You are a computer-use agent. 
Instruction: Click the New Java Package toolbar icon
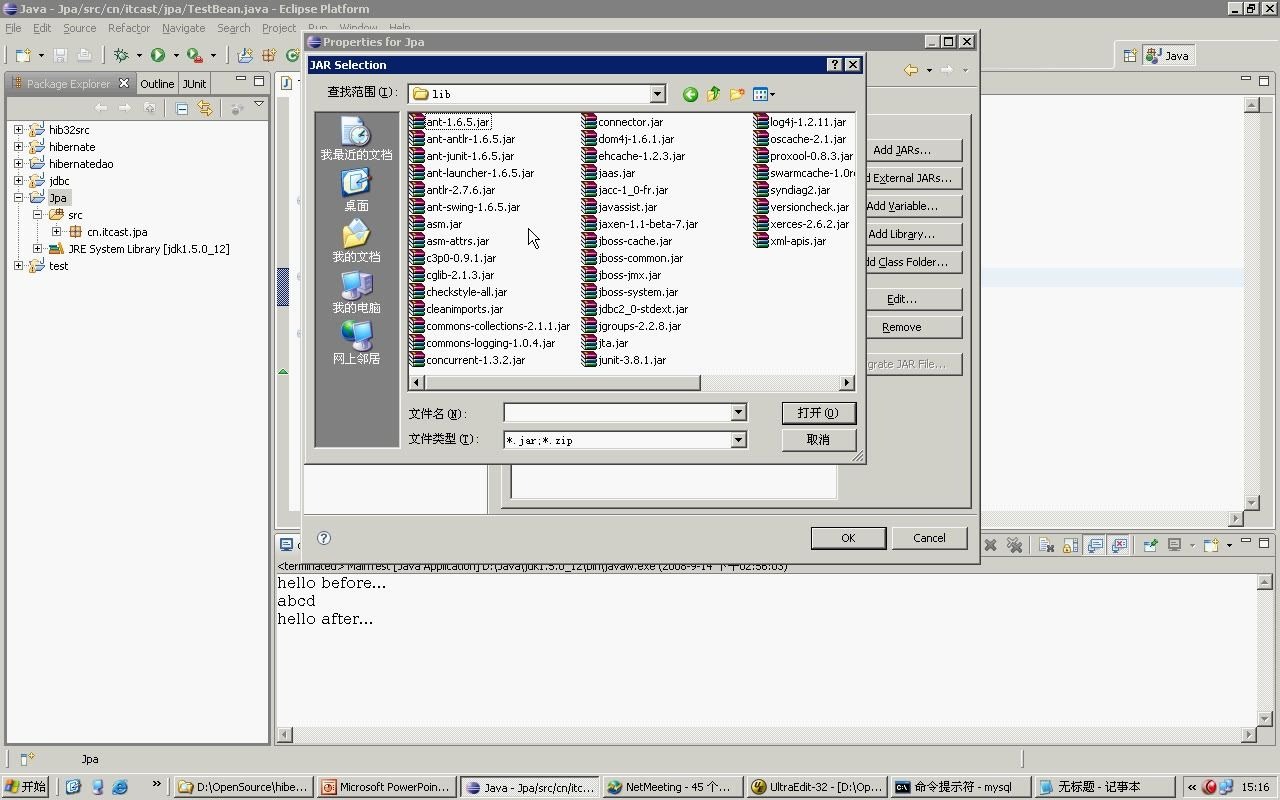(x=268, y=56)
